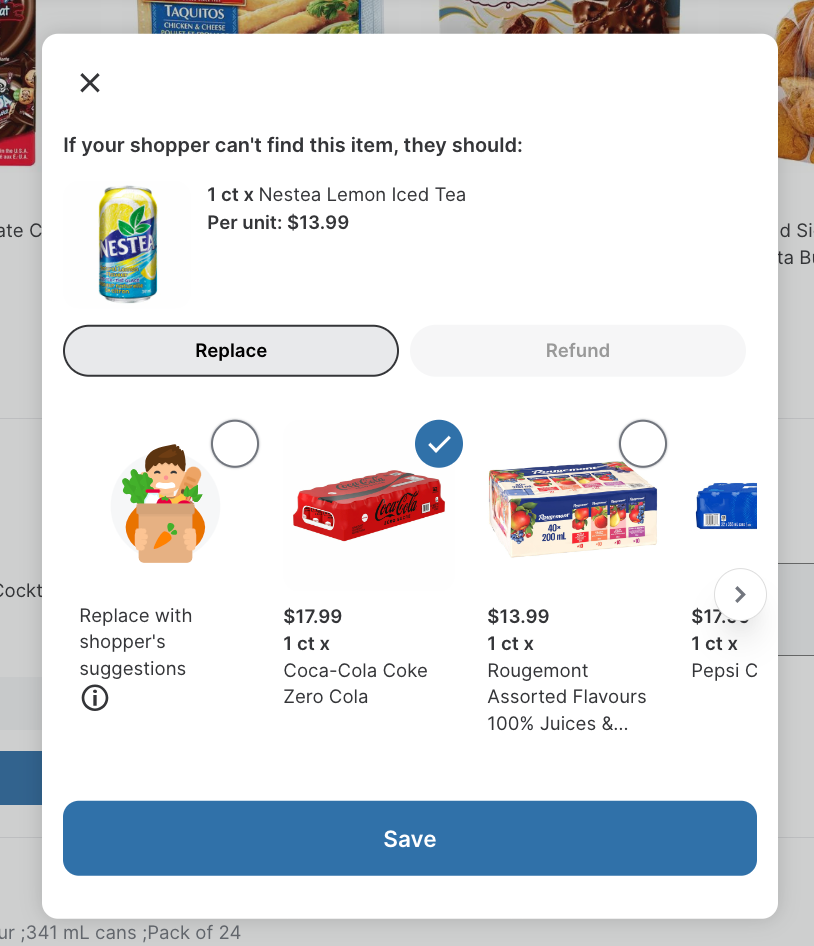814x946 pixels.
Task: Show next replacement options with arrow
Action: click(740, 594)
